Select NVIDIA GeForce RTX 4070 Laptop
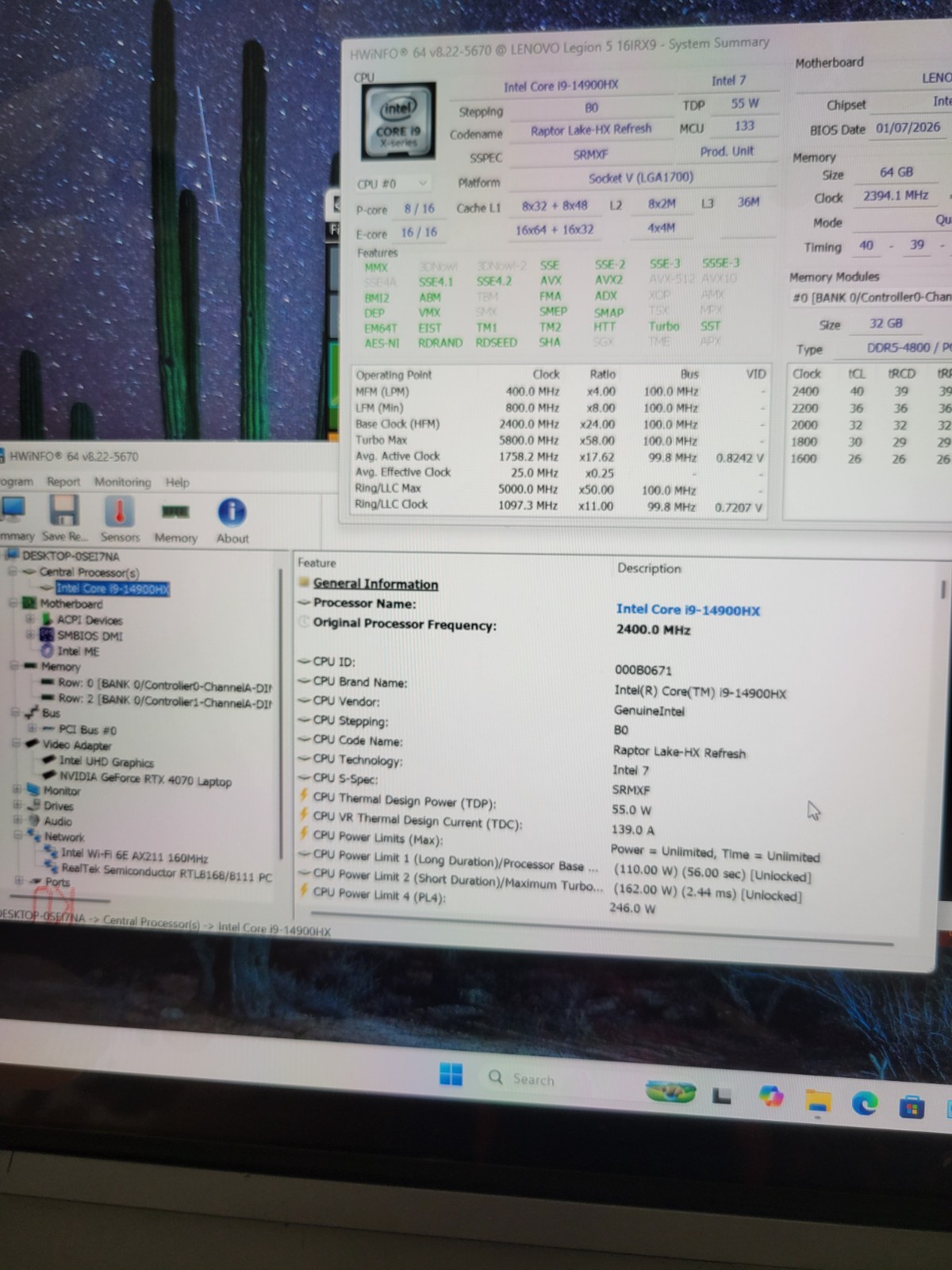Screen dimensions: 952x1270 145,779
